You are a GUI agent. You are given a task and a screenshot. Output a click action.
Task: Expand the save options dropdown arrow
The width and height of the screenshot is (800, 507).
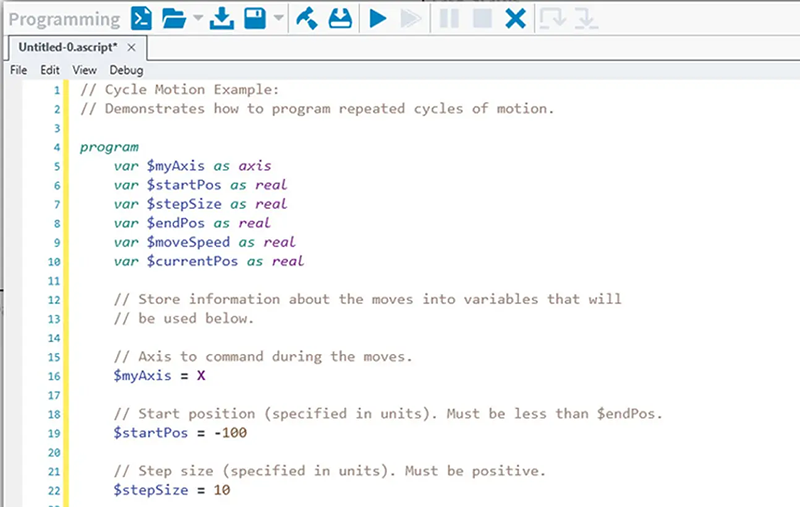[x=278, y=18]
